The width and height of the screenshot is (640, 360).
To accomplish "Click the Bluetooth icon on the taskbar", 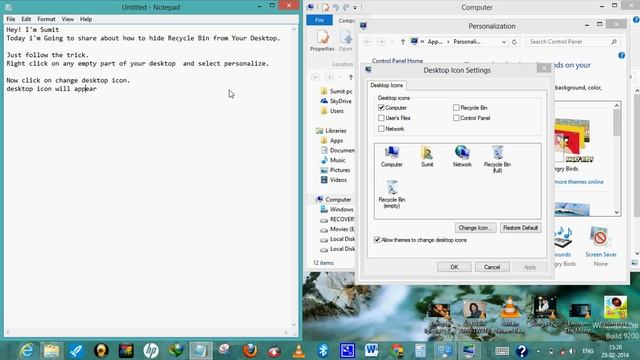I will click(x=323, y=351).
